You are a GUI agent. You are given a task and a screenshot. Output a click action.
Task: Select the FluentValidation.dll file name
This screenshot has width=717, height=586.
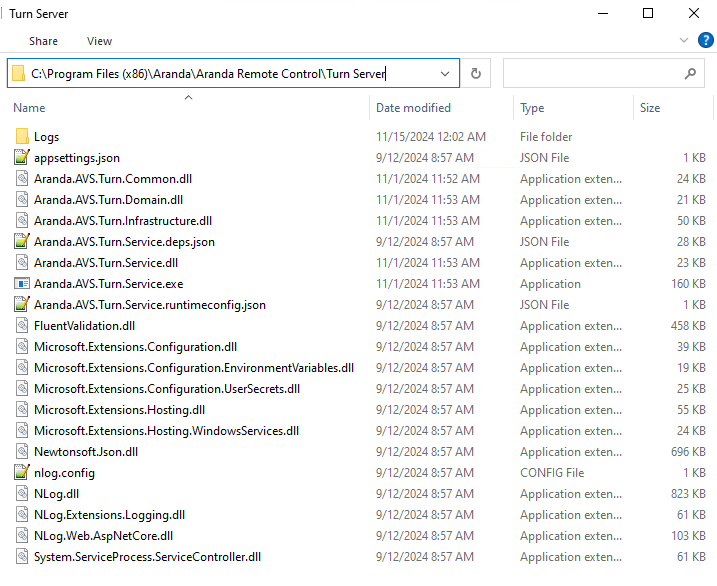tap(84, 326)
